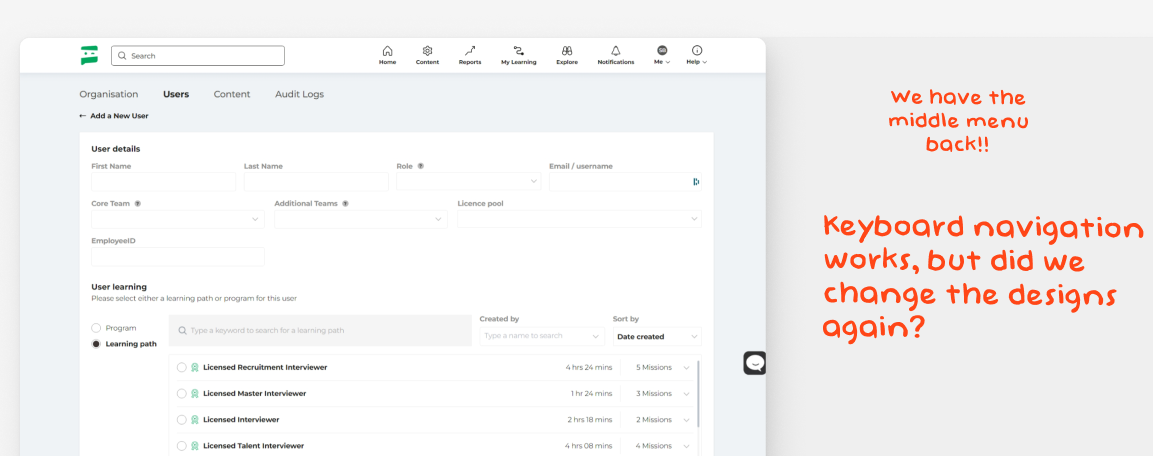This screenshot has height=456, width=1153.
Task: Open the Core Team dropdown
Action: click(x=177, y=219)
